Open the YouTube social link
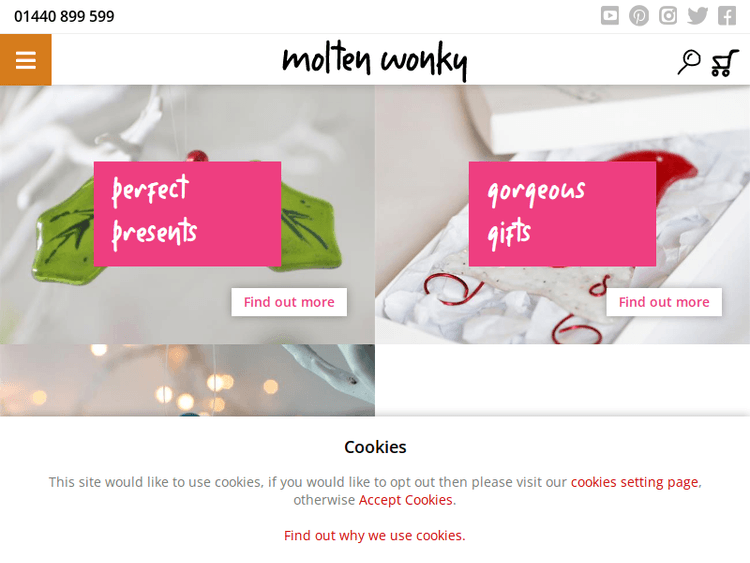Screen dimensions: 750x563 click(609, 15)
